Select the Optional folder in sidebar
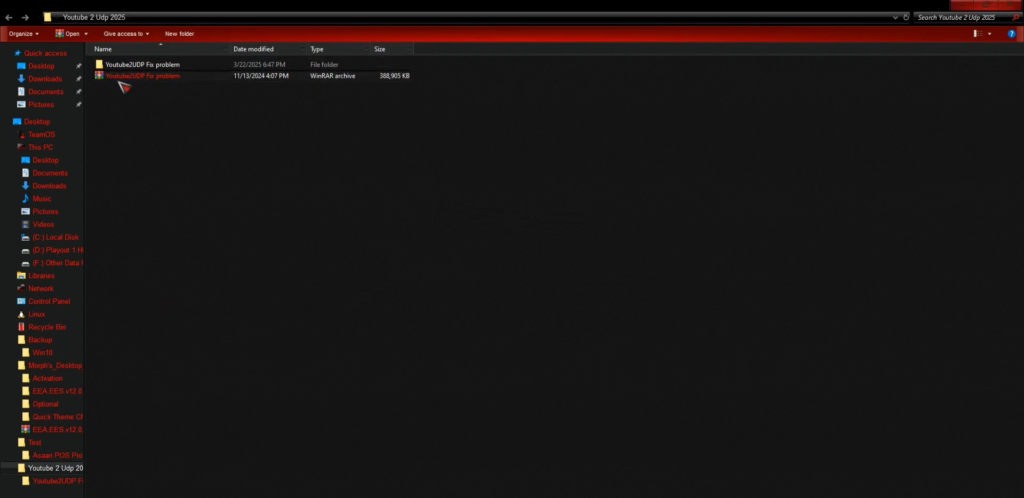 [x=45, y=404]
